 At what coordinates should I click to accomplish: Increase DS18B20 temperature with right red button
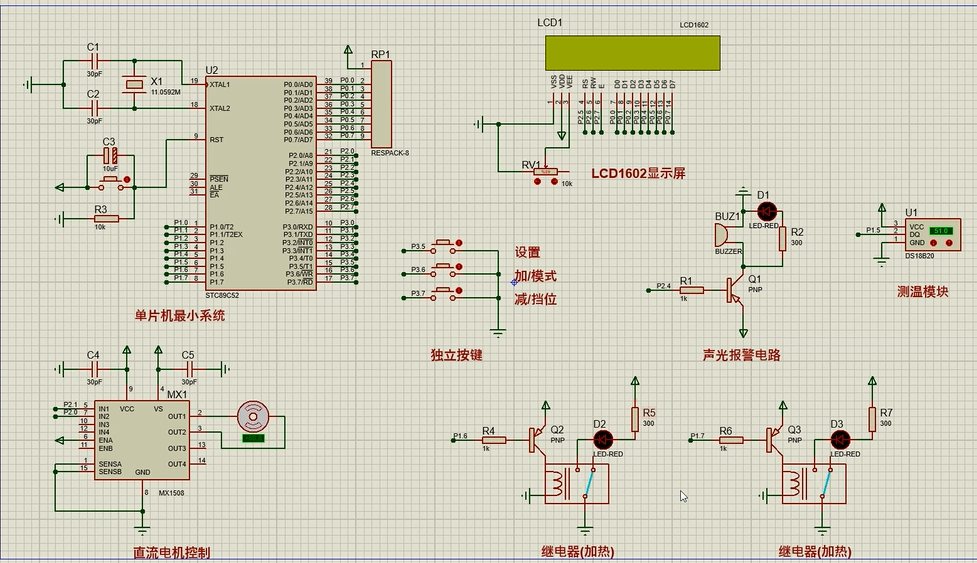(947, 243)
